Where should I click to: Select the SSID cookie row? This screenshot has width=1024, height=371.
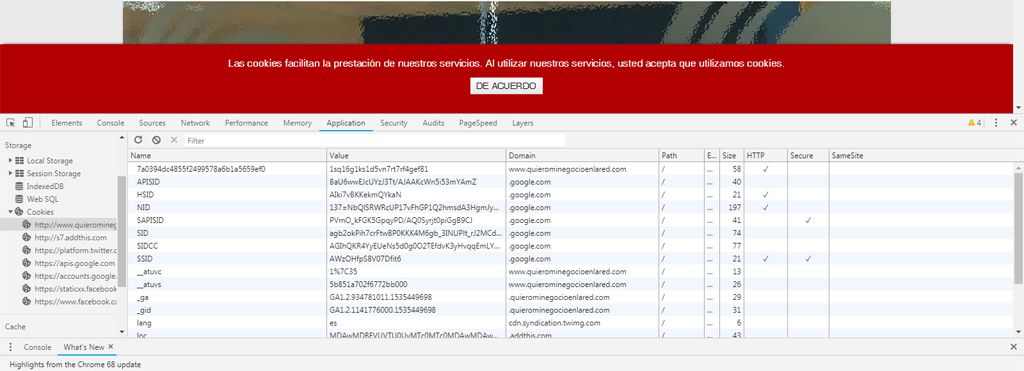(570, 259)
